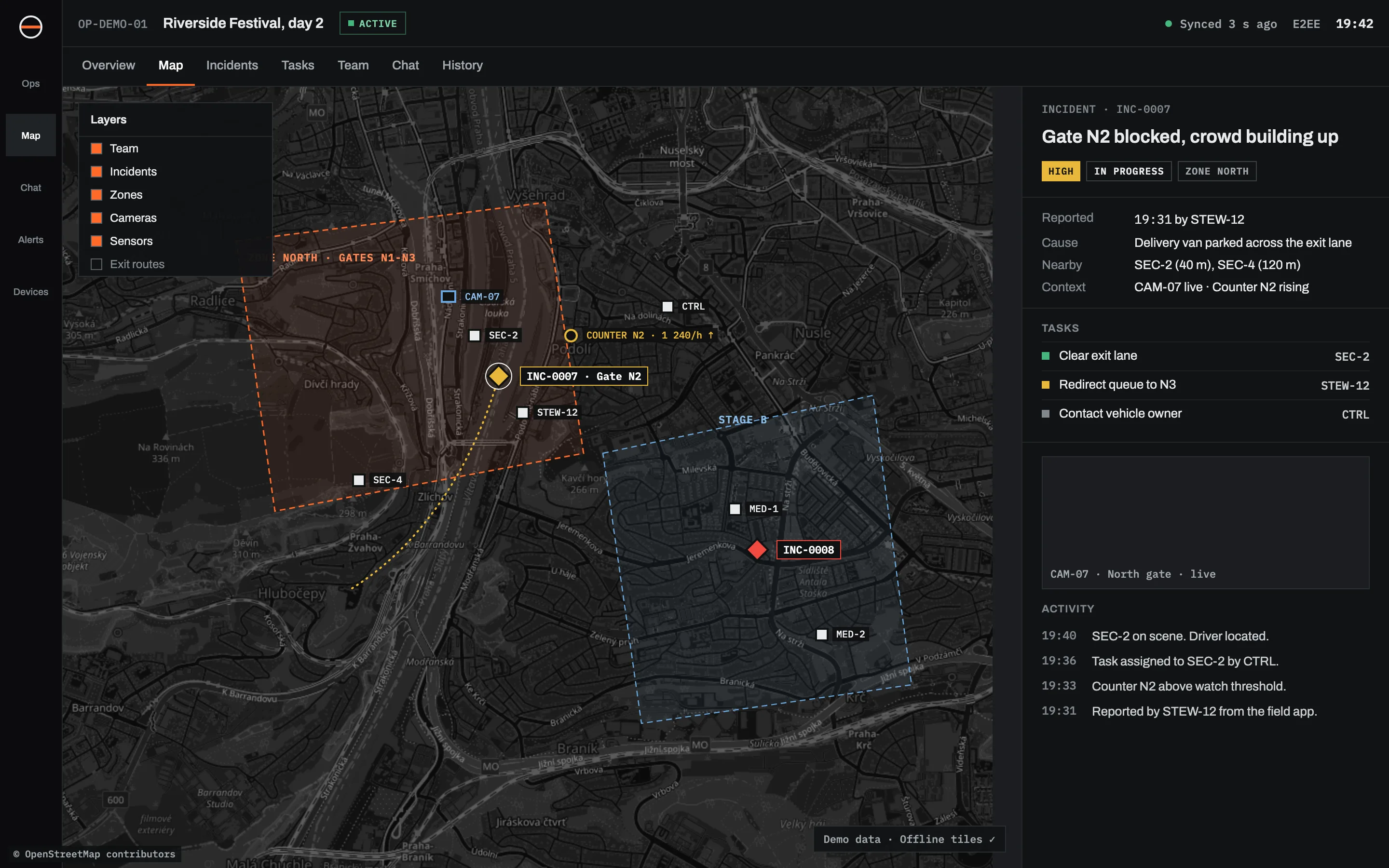Open the History tab
The image size is (1389, 868).
(x=462, y=66)
